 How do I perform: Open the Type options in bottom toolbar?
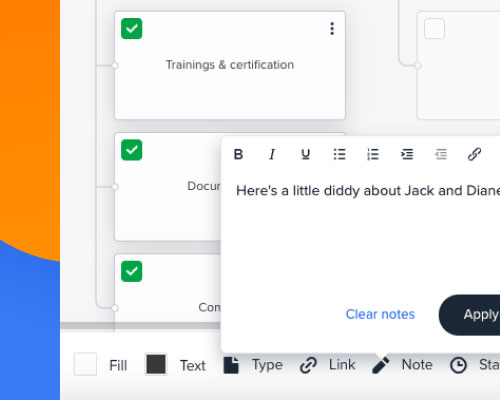point(253,365)
